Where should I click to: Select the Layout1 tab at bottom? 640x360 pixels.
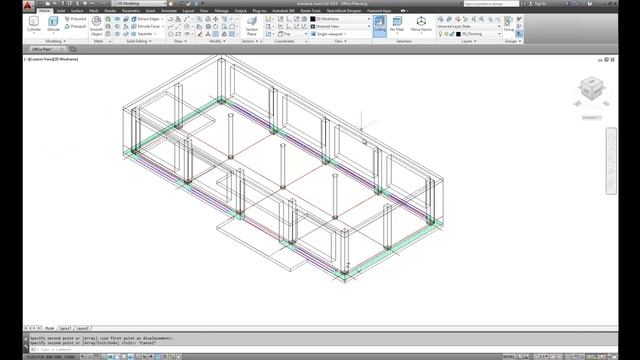coord(65,328)
